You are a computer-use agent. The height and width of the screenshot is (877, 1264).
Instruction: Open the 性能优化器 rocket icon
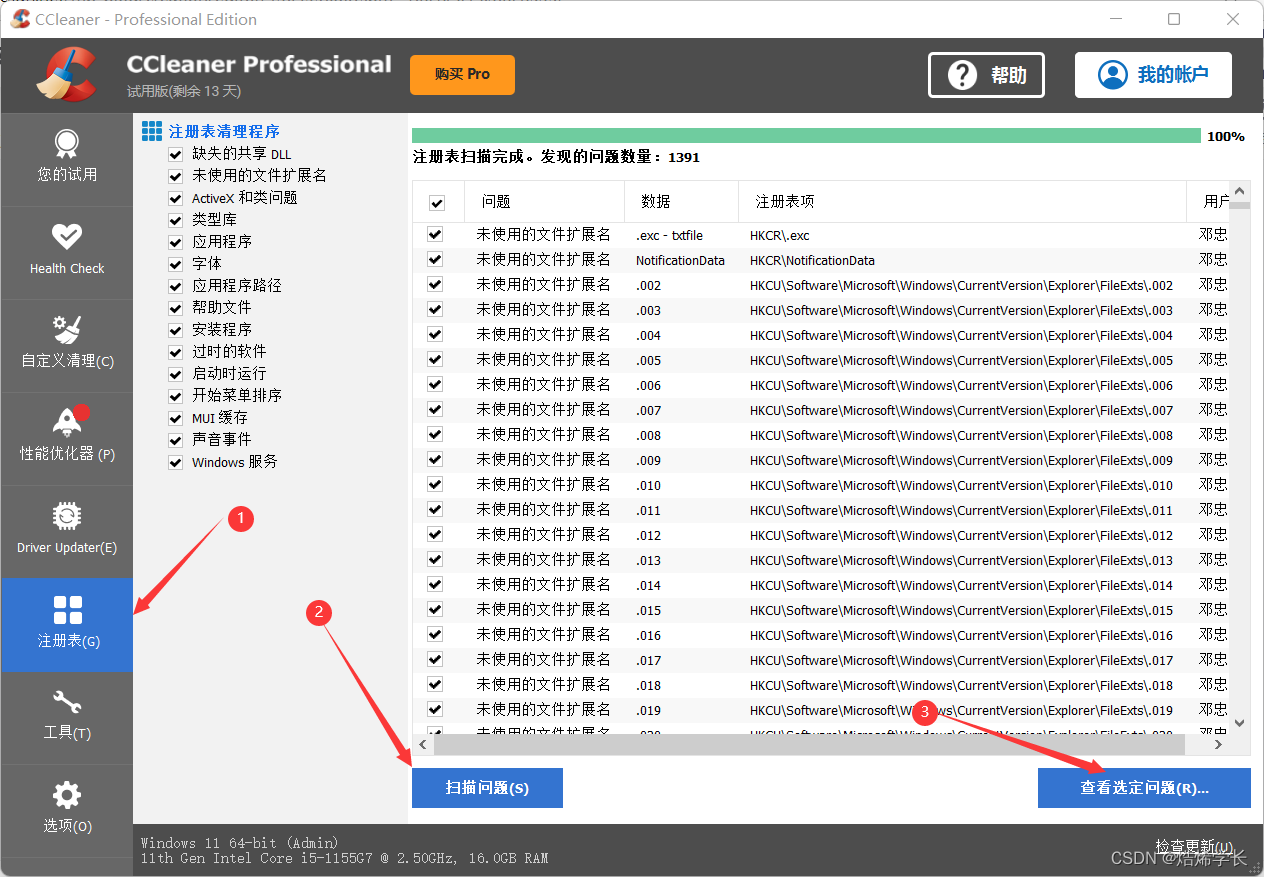67,422
